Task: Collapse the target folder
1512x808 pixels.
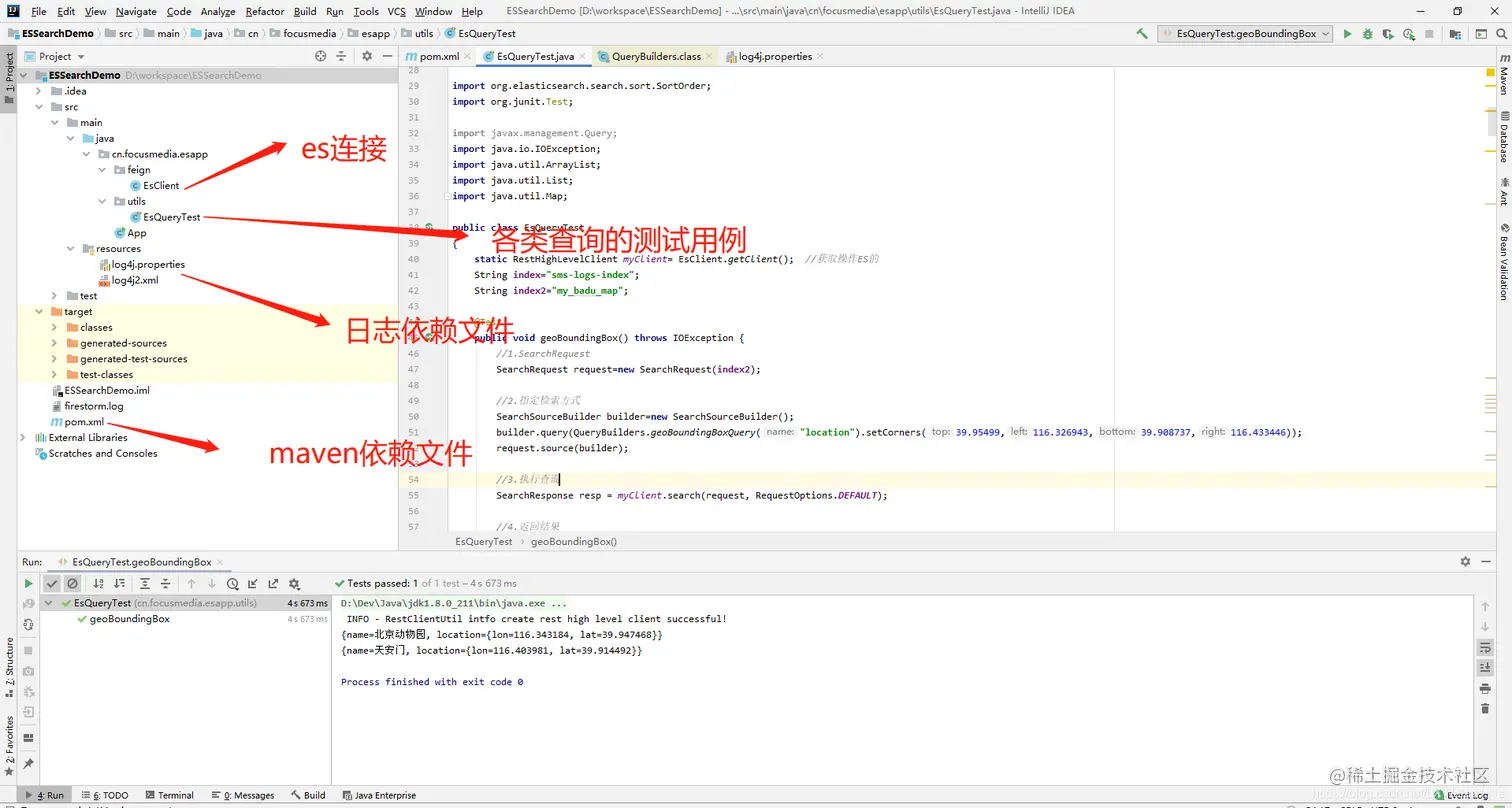Action: coord(40,312)
